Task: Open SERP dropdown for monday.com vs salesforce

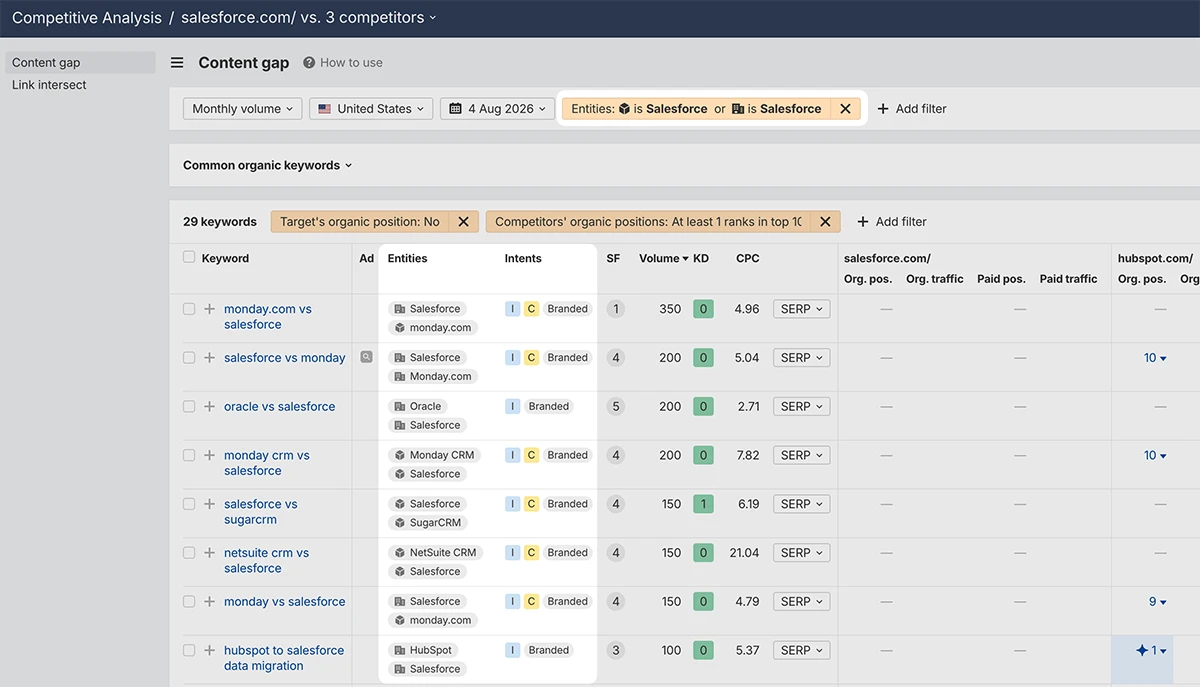Action: [x=802, y=309]
